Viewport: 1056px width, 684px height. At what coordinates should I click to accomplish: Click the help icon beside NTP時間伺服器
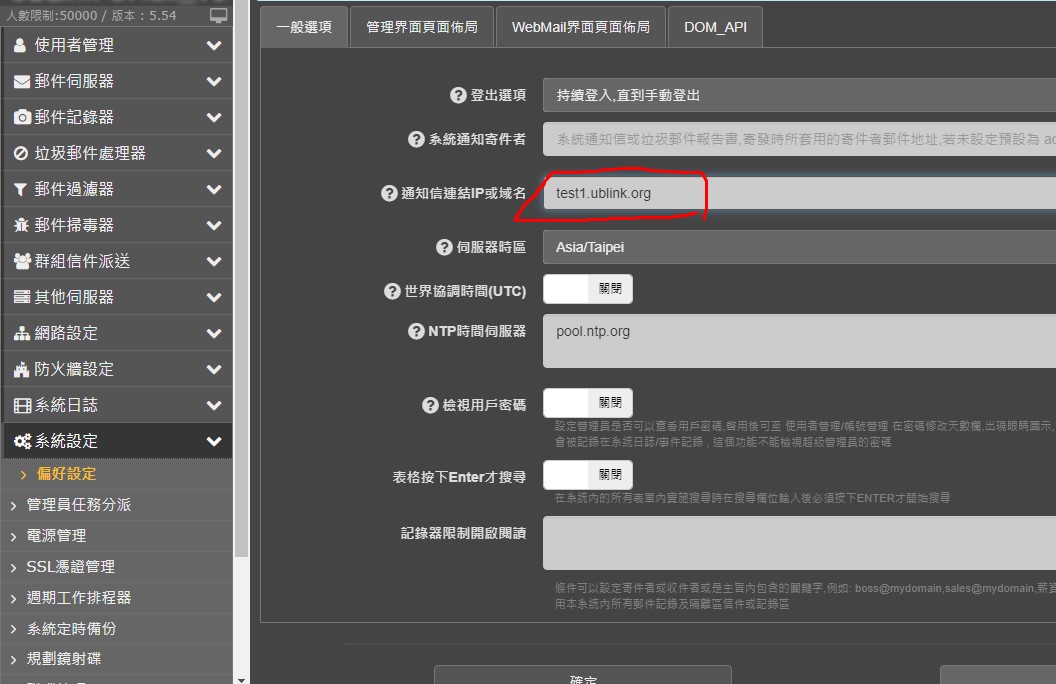click(x=416, y=331)
